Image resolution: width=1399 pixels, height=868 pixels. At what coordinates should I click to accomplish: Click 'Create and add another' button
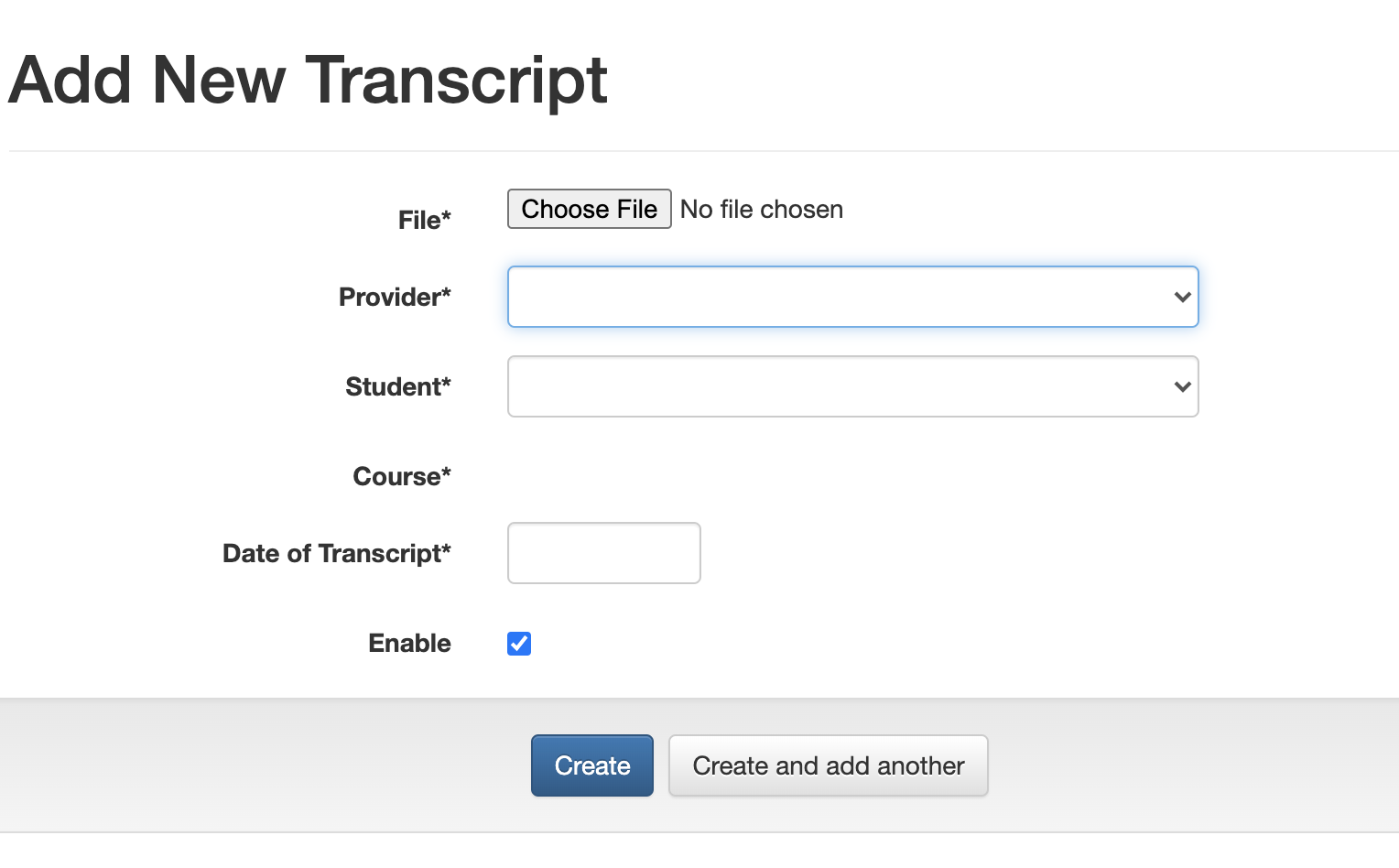tap(828, 765)
